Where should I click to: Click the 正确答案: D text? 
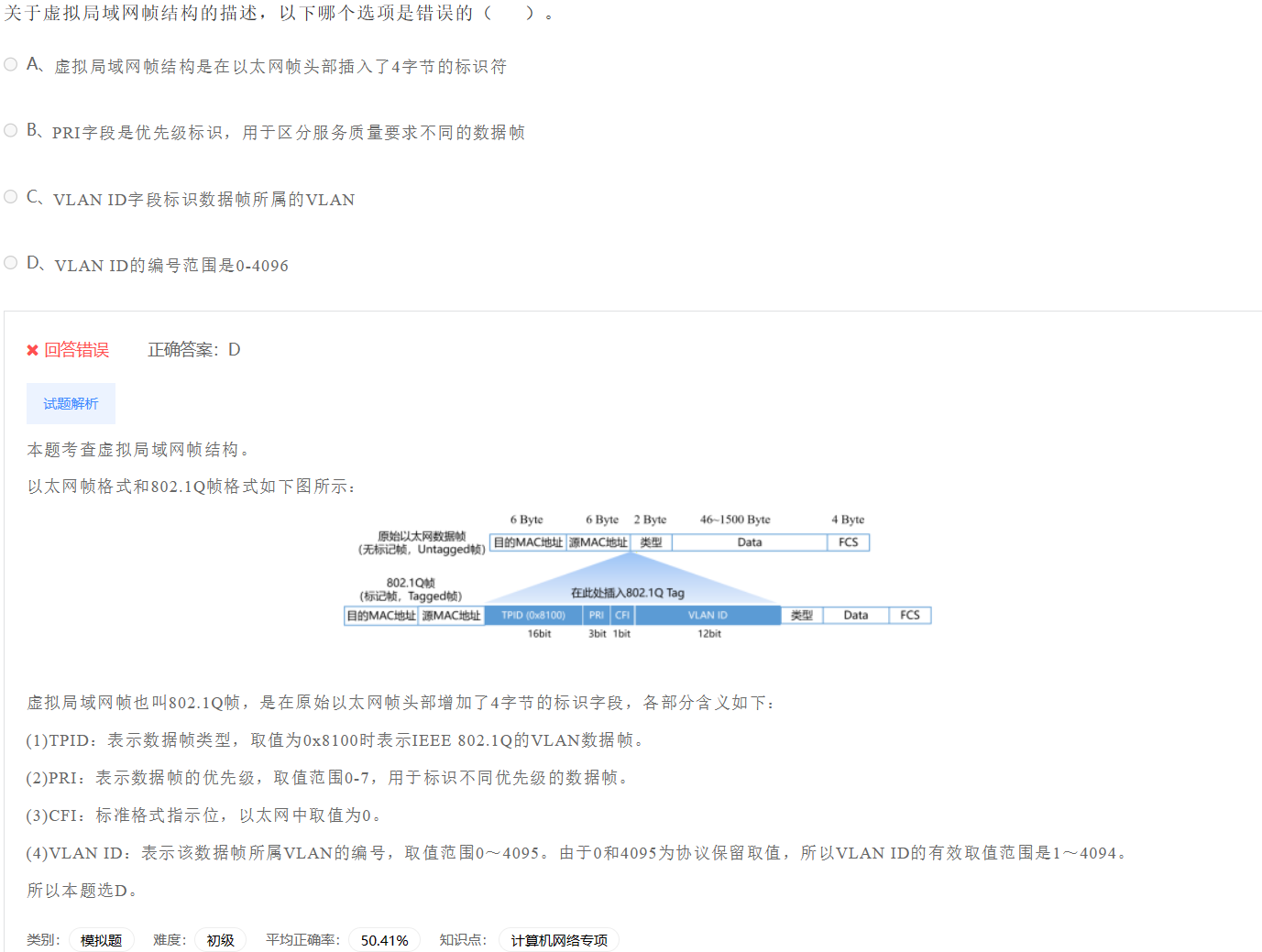[x=194, y=350]
